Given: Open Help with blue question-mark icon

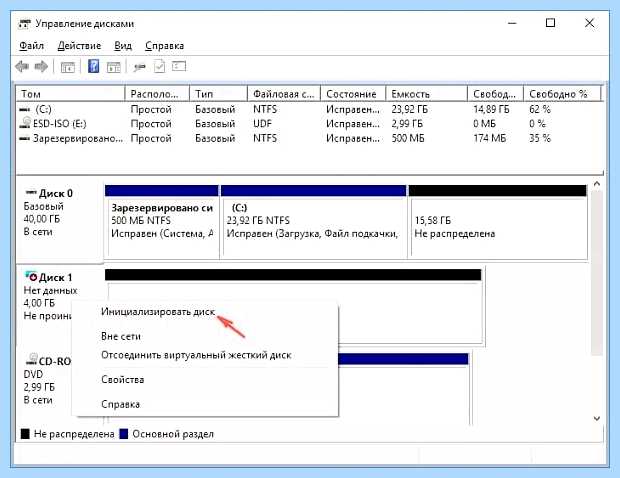Looking at the screenshot, I should (93, 66).
